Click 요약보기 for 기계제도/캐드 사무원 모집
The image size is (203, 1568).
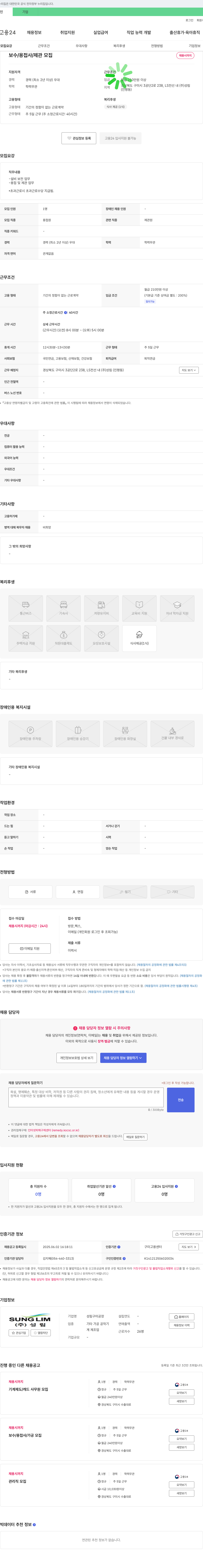[182, 1392]
